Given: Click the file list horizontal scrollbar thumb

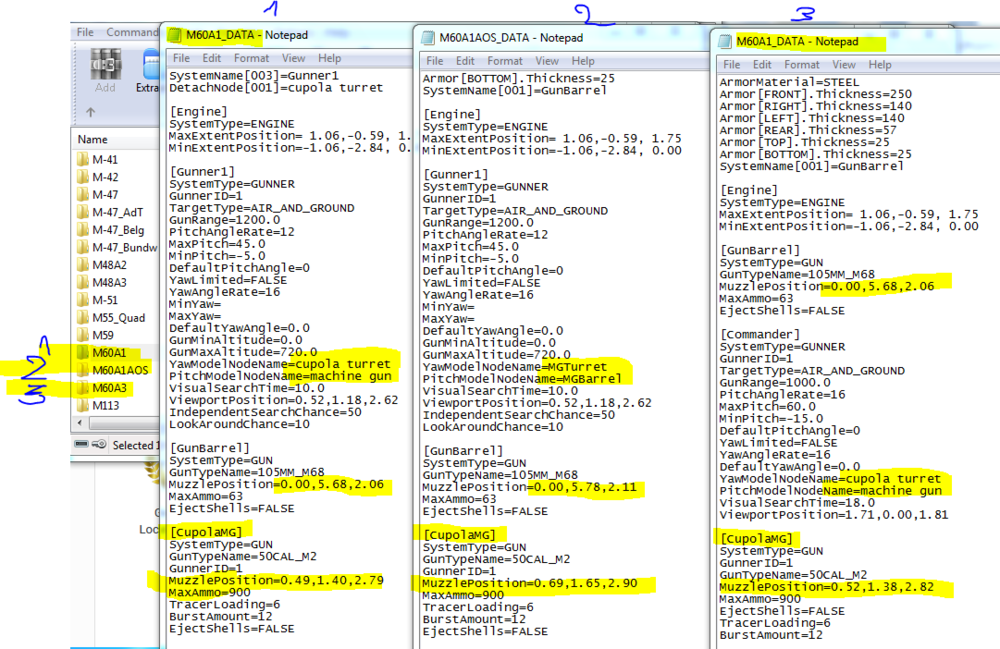Looking at the screenshot, I should click(124, 423).
